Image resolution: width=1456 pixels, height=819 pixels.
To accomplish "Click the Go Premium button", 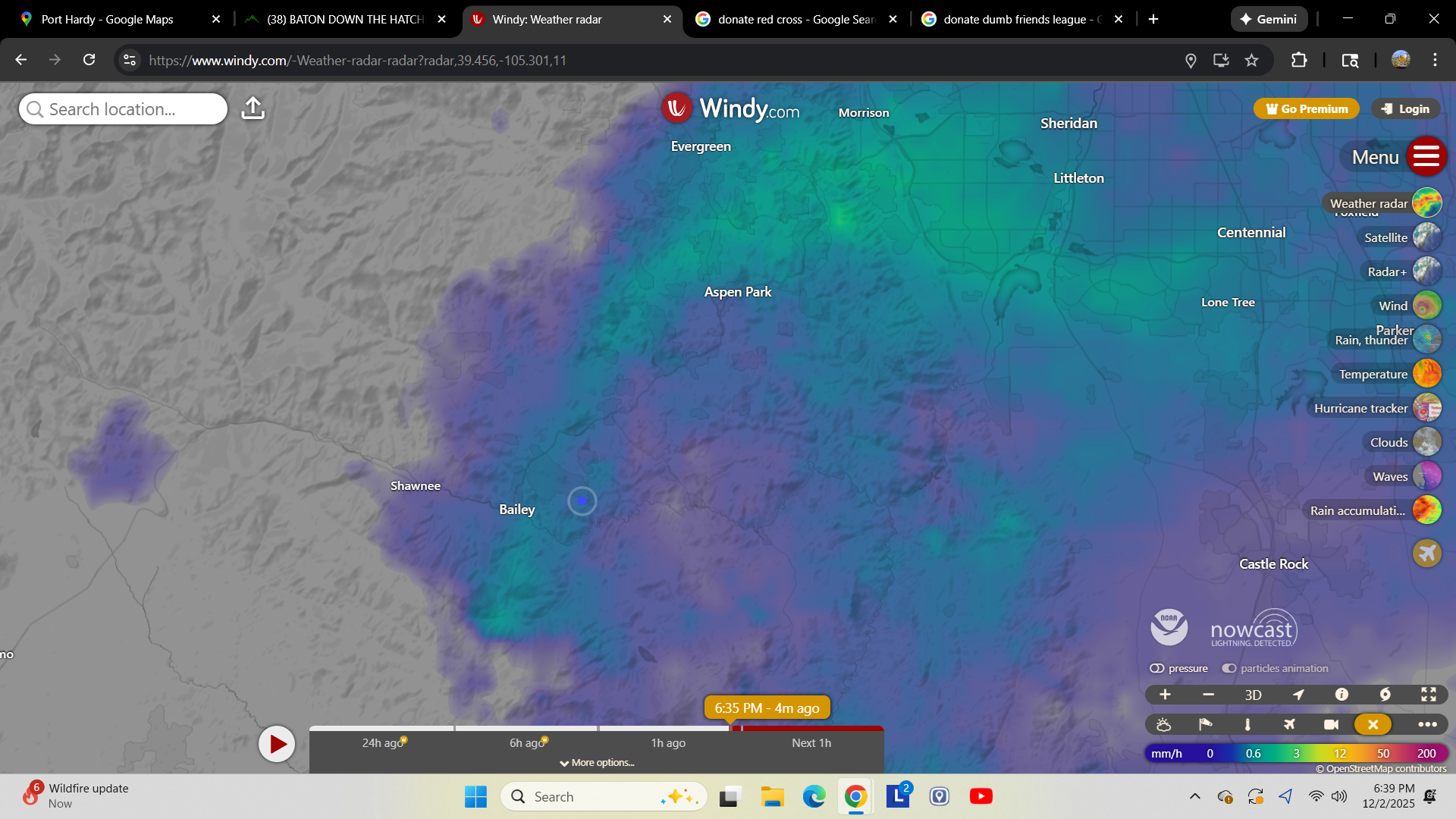I will tap(1306, 109).
